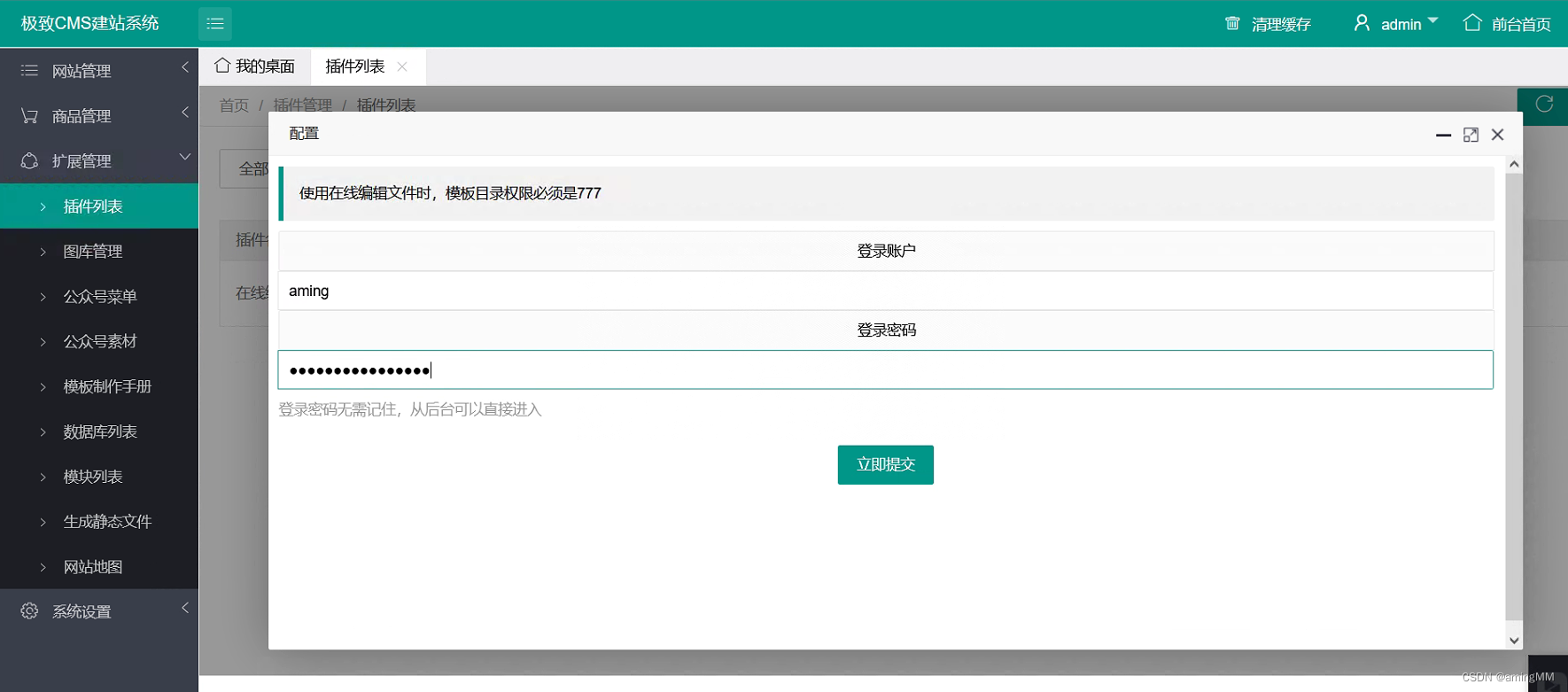The width and height of the screenshot is (1568, 692).
Task: Expand the 系统设置 menu chevron
Action: 185,609
